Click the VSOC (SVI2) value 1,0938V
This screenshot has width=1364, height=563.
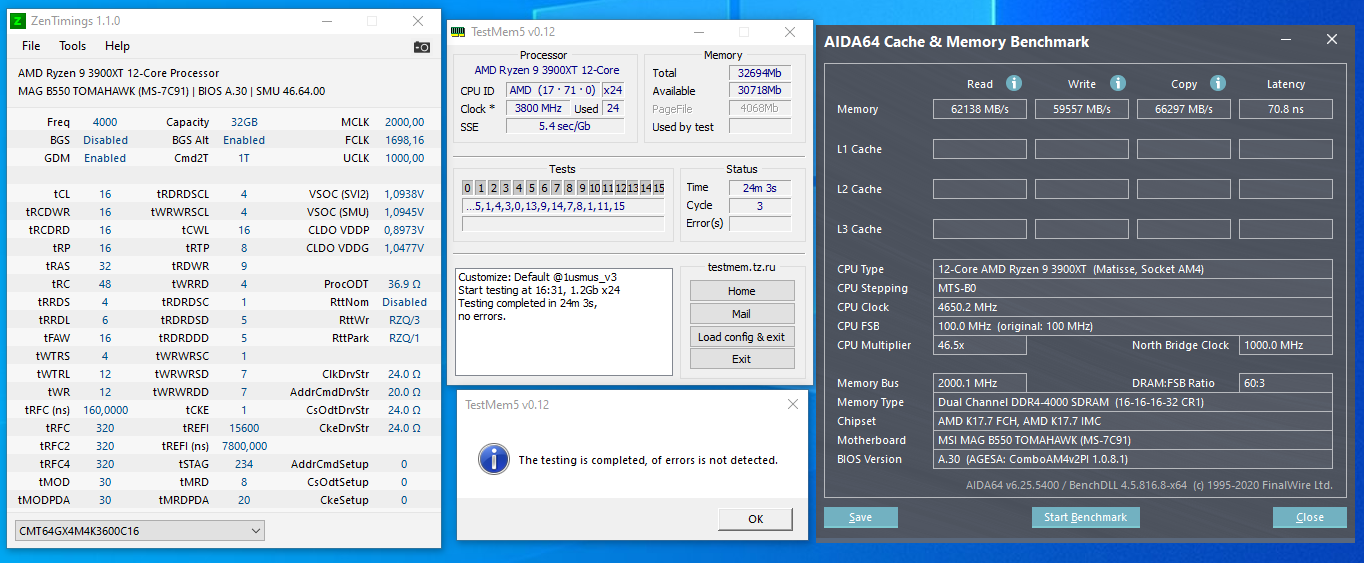[x=404, y=194]
